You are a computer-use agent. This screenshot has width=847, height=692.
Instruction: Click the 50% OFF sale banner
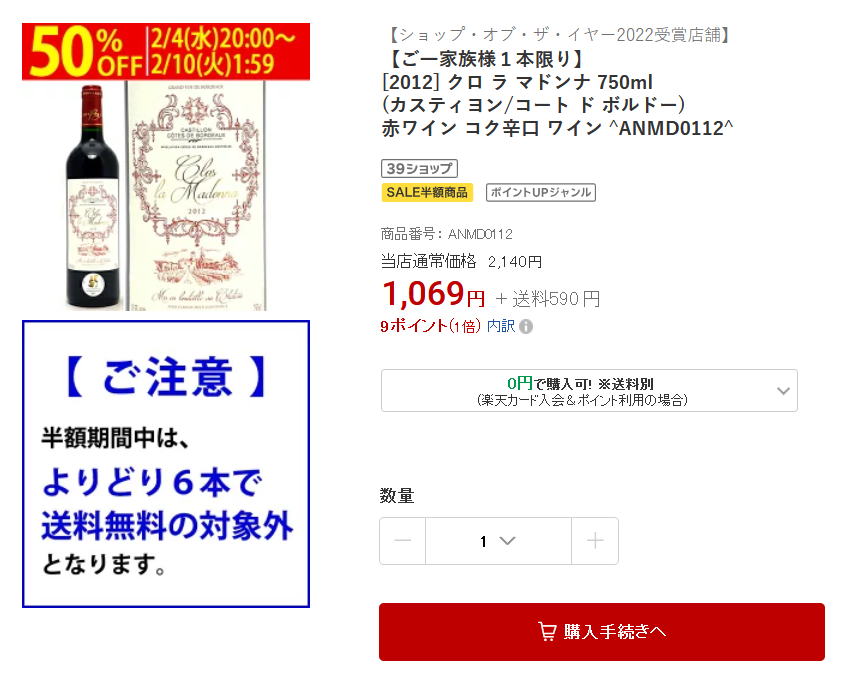(x=166, y=52)
